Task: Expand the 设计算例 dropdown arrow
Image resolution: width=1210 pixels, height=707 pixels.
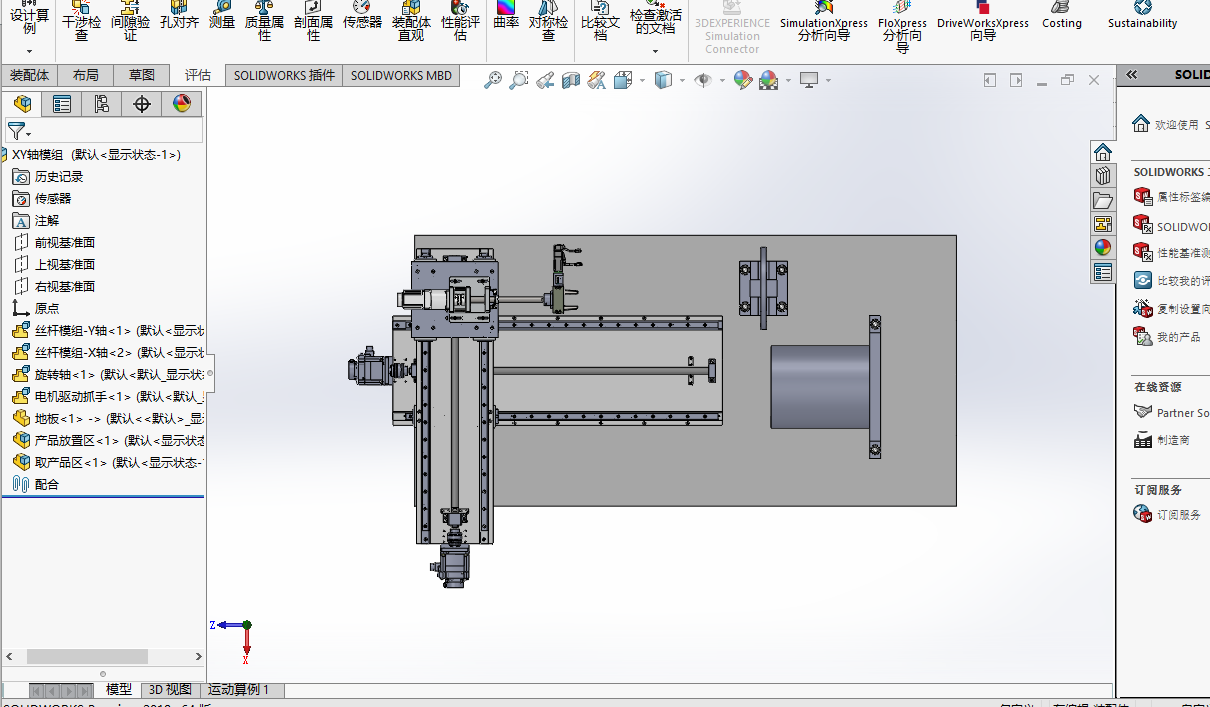Action: (x=29, y=51)
